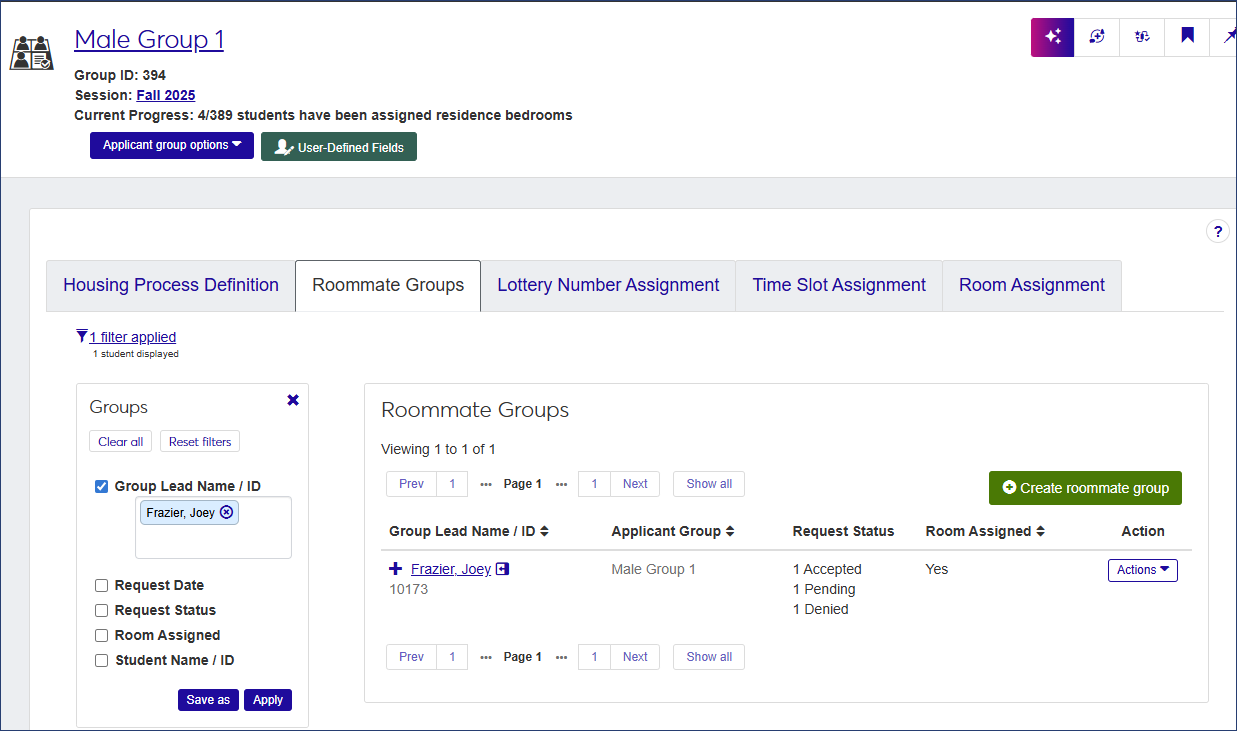Open the Actions dropdown for Frazier, Joey
This screenshot has width=1237, height=731.
[x=1142, y=570]
